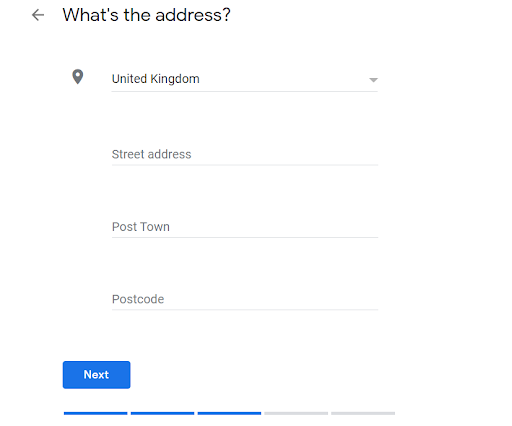
Task: Go back using the left arrow
Action: [38, 15]
